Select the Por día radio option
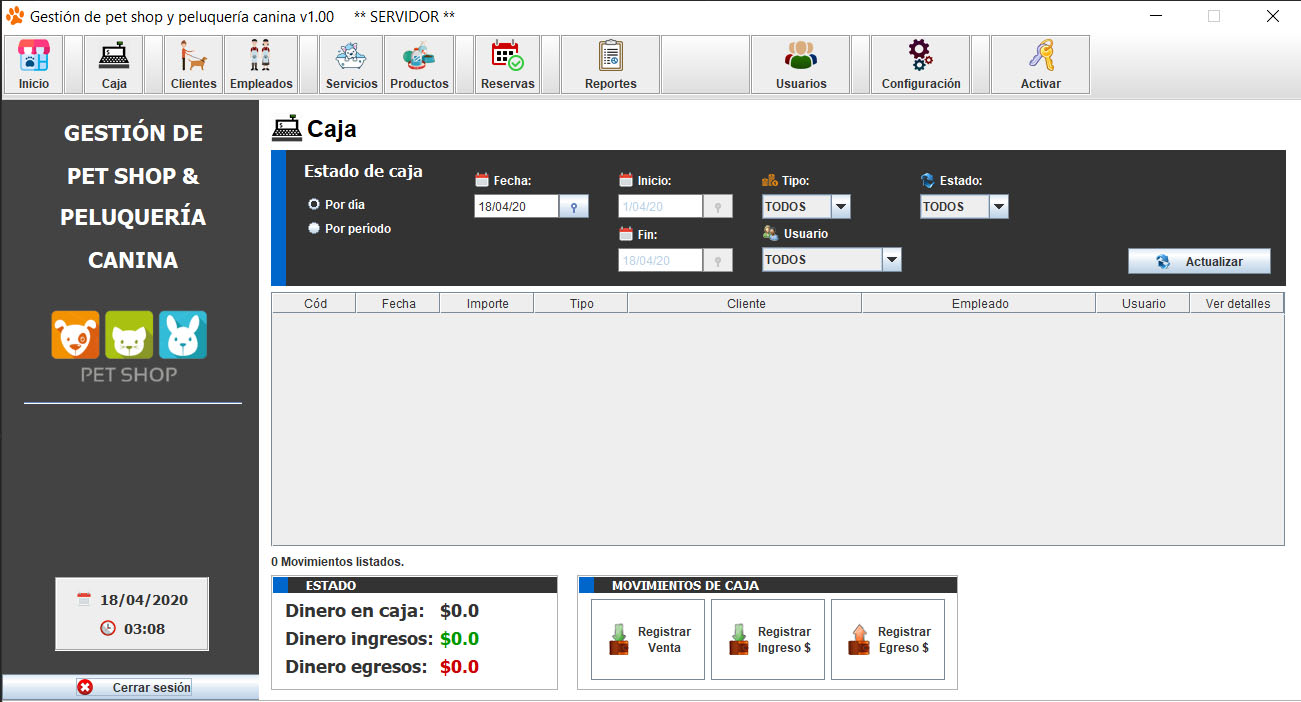 click(337, 204)
